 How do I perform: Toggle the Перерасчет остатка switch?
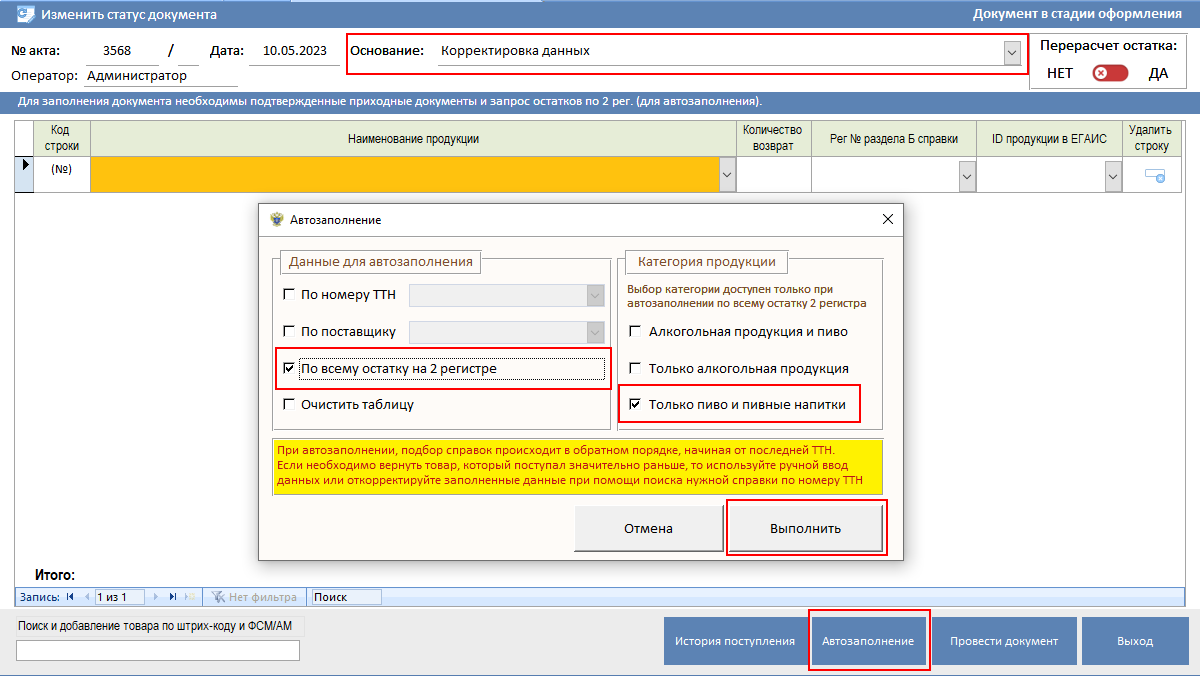coord(1109,73)
